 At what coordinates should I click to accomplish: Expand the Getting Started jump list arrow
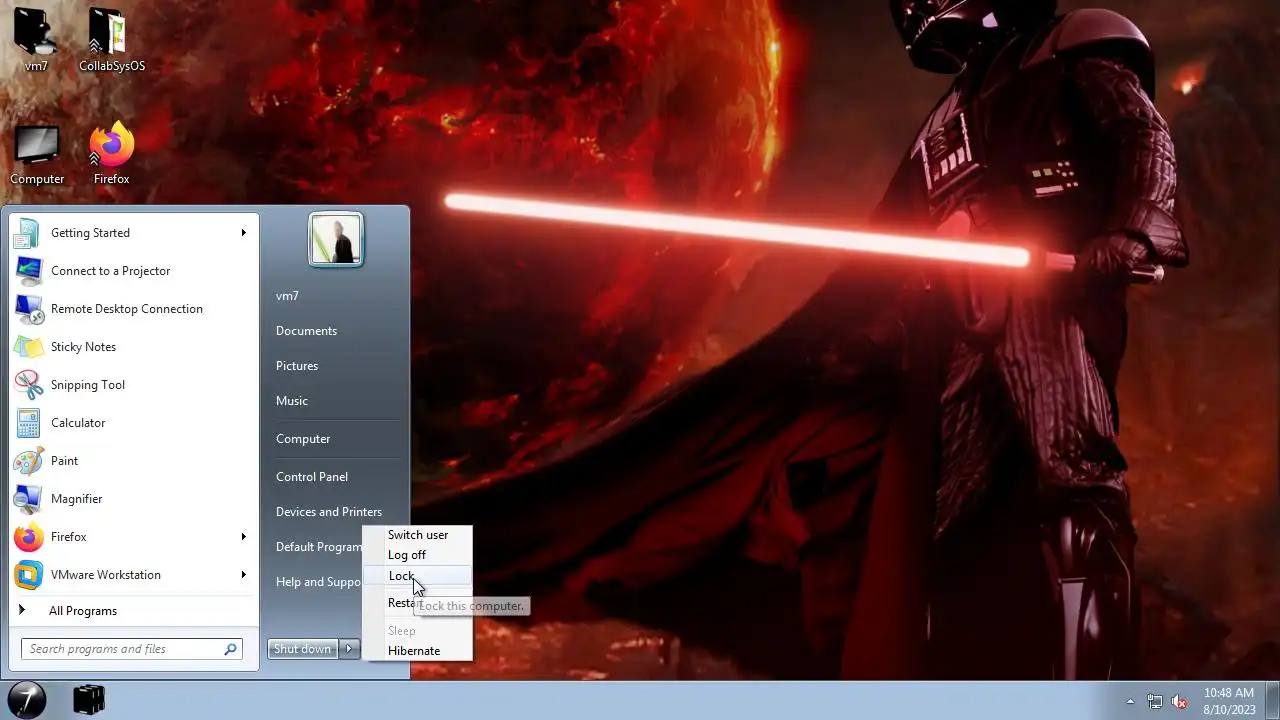pos(243,233)
